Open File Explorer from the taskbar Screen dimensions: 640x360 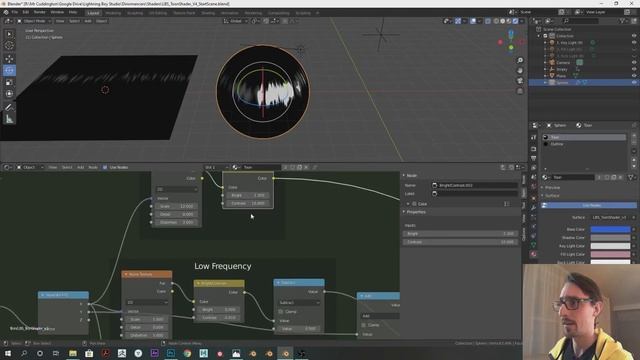coord(73,353)
